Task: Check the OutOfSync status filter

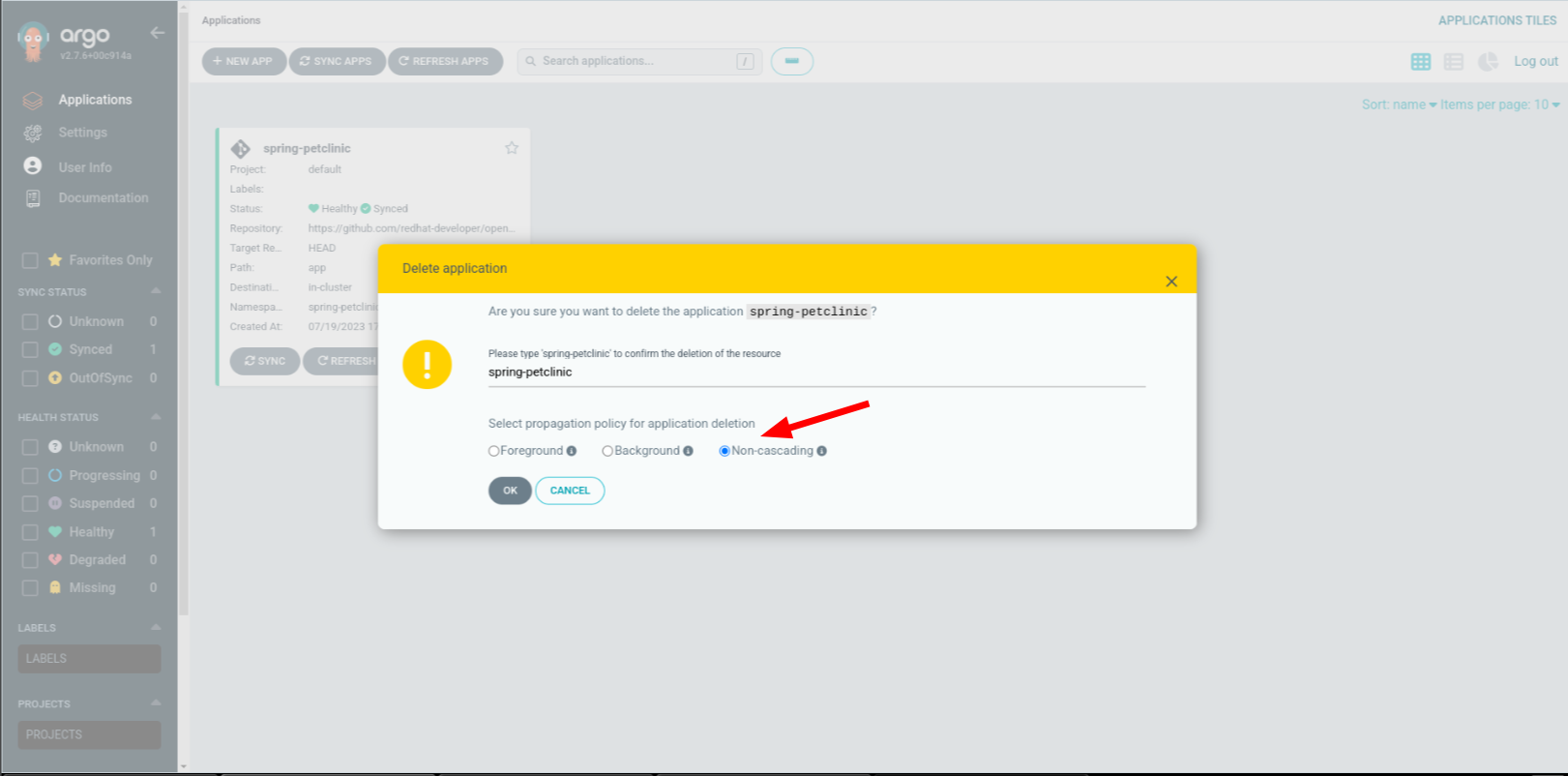Action: click(30, 378)
